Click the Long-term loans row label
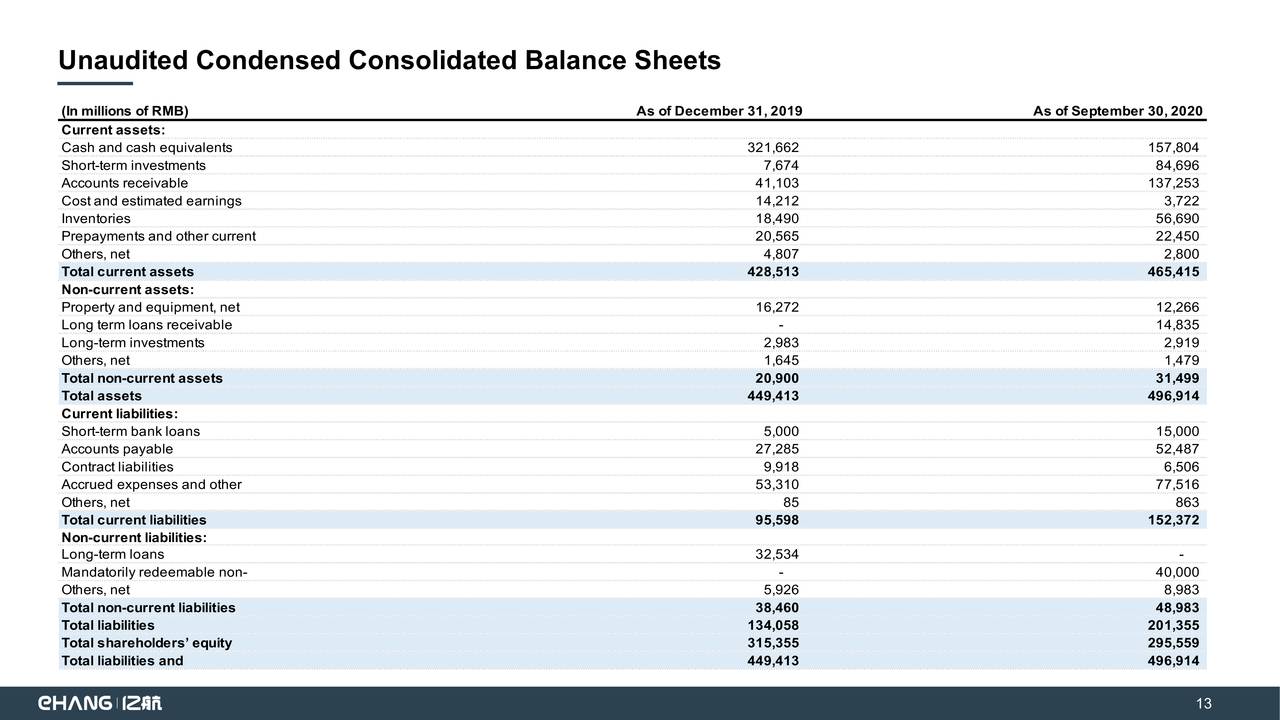This screenshot has height=720, width=1280. coord(113,555)
